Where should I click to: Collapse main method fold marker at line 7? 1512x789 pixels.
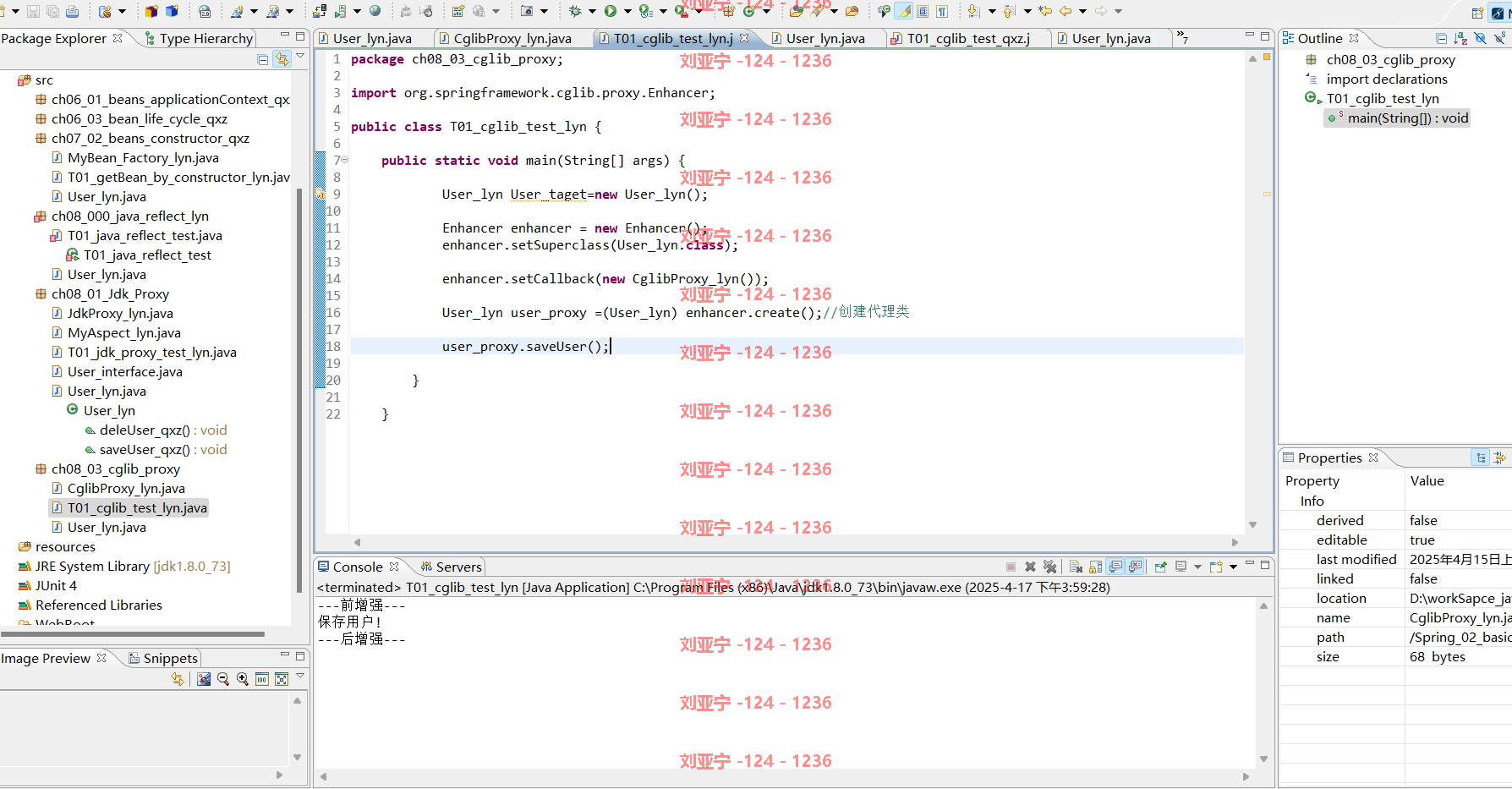[345, 160]
